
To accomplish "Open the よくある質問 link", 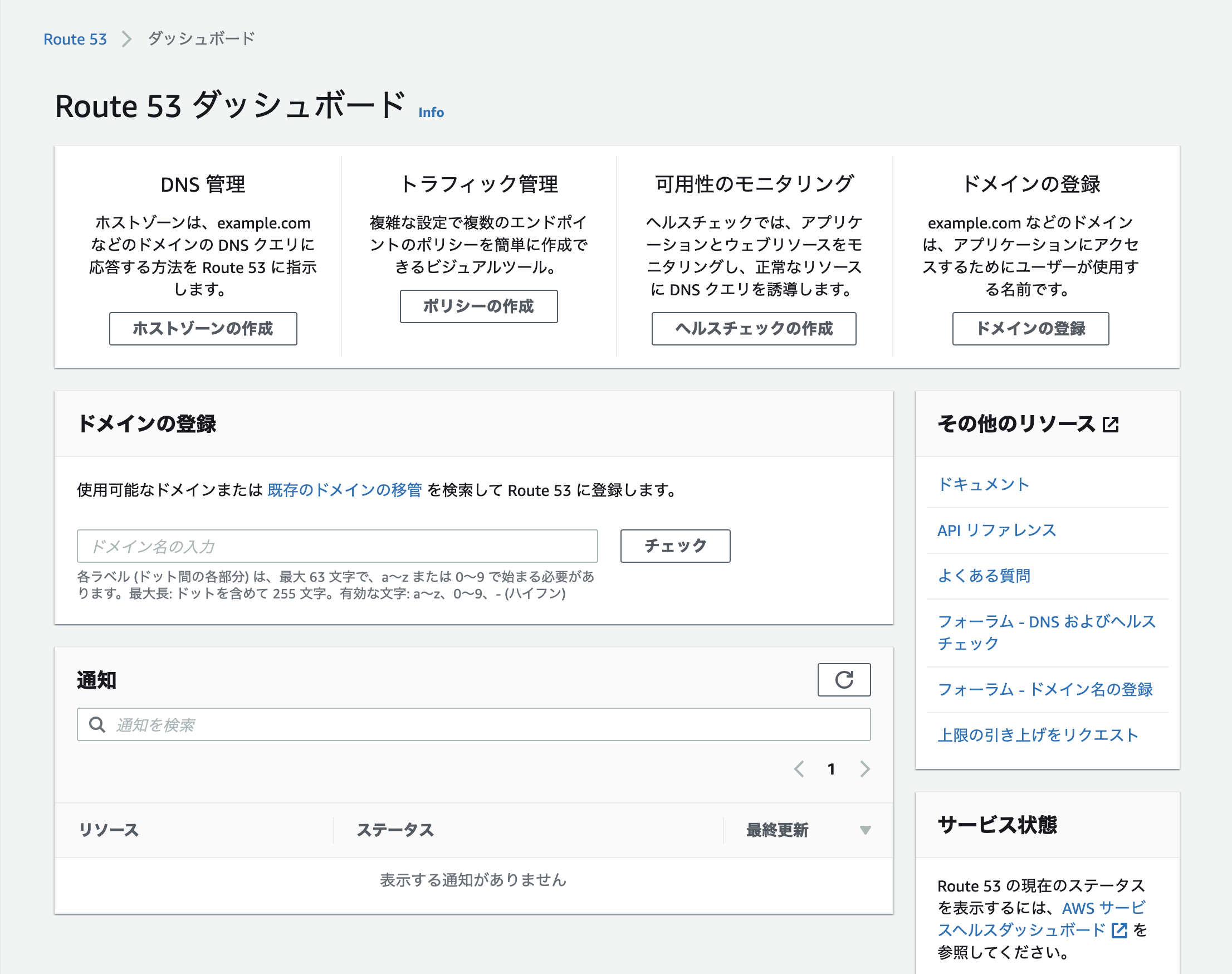I will [984, 576].
